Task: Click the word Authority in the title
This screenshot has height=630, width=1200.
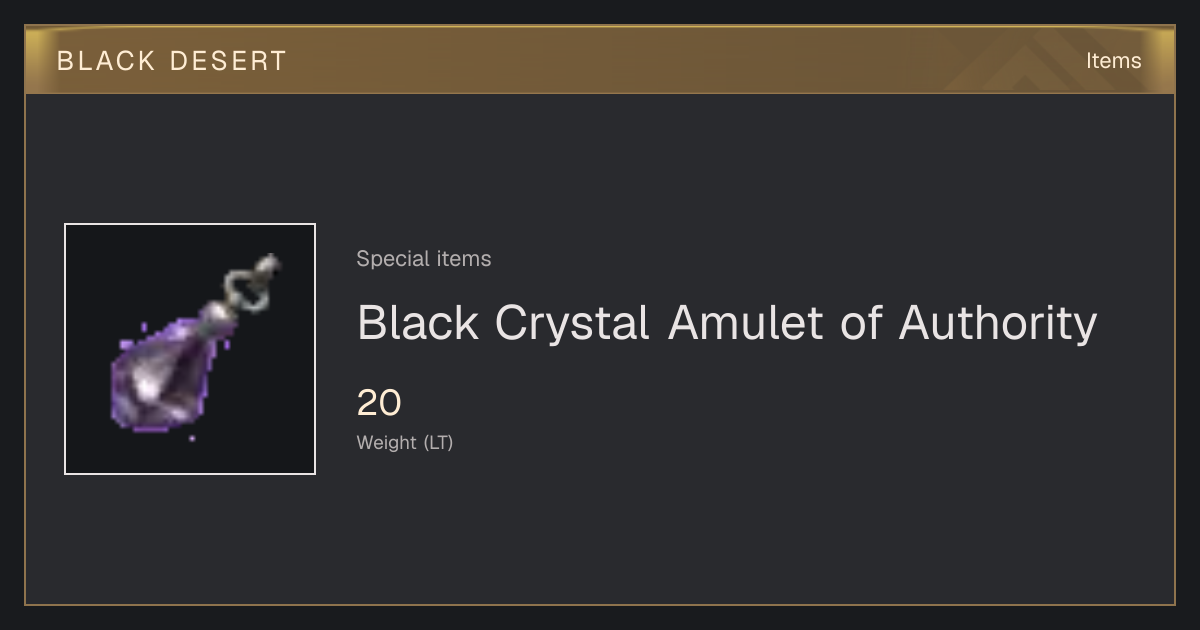Action: (998, 323)
